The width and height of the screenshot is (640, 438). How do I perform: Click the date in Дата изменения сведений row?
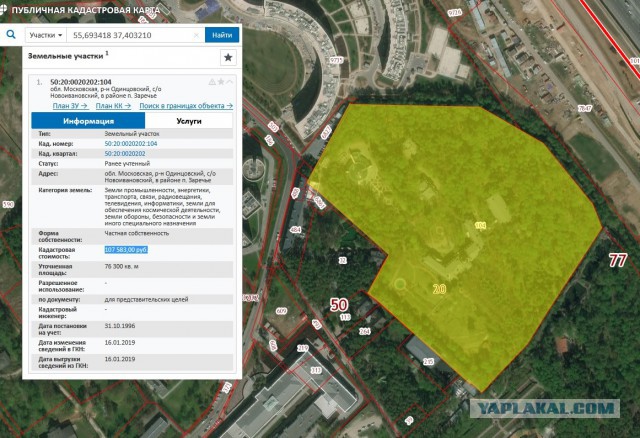pos(120,342)
